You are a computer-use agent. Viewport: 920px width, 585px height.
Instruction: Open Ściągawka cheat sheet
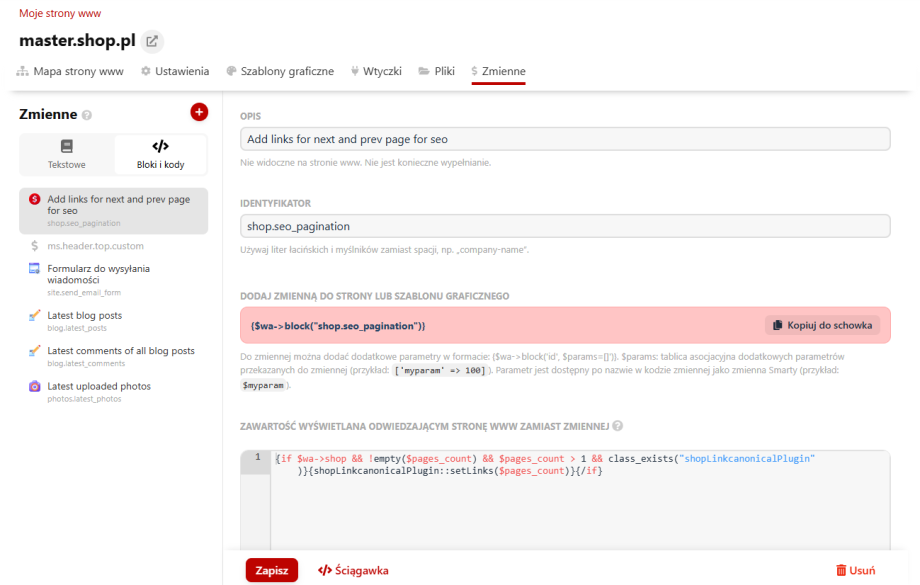tap(353, 570)
